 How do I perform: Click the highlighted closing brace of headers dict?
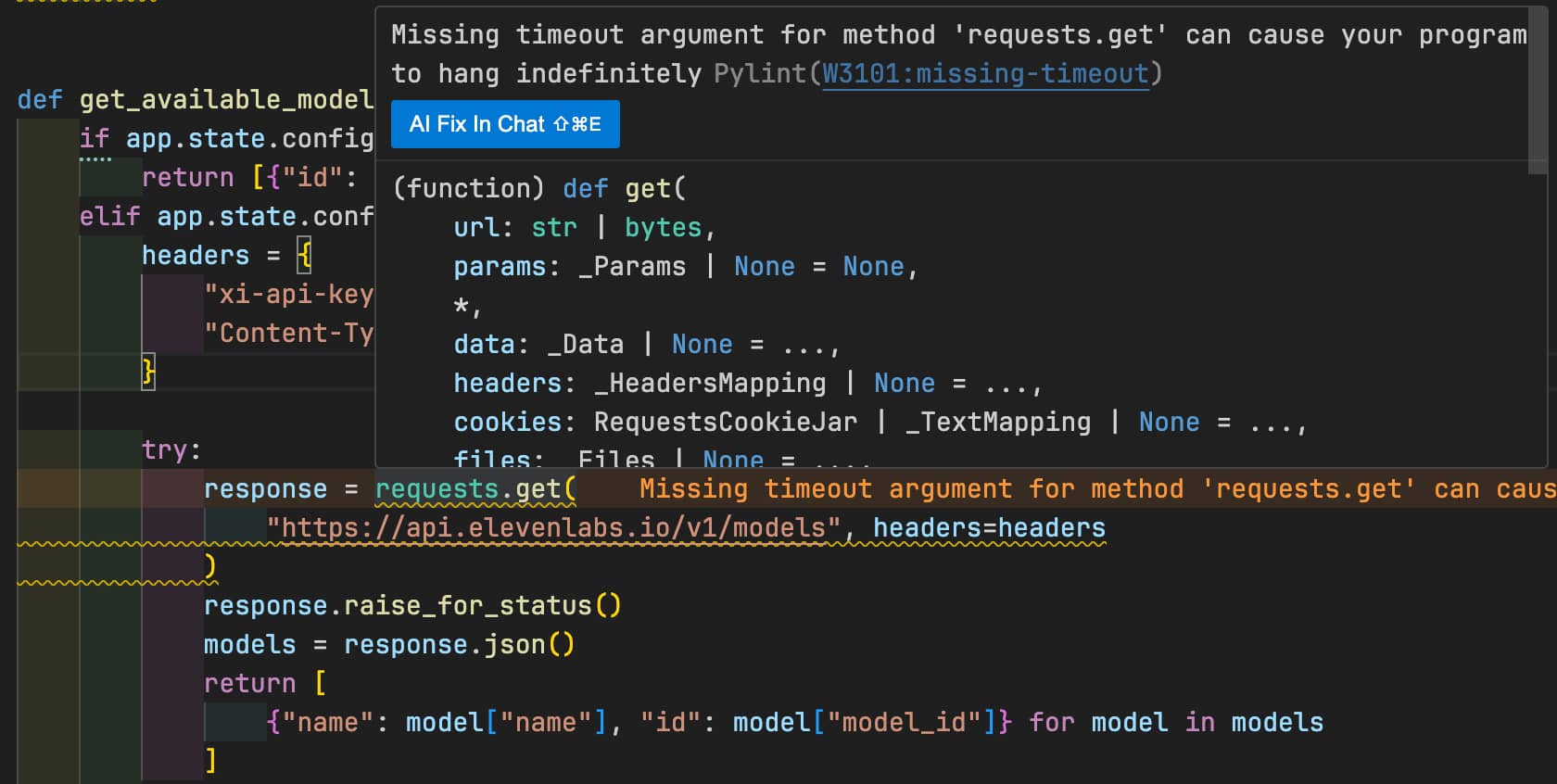[148, 372]
